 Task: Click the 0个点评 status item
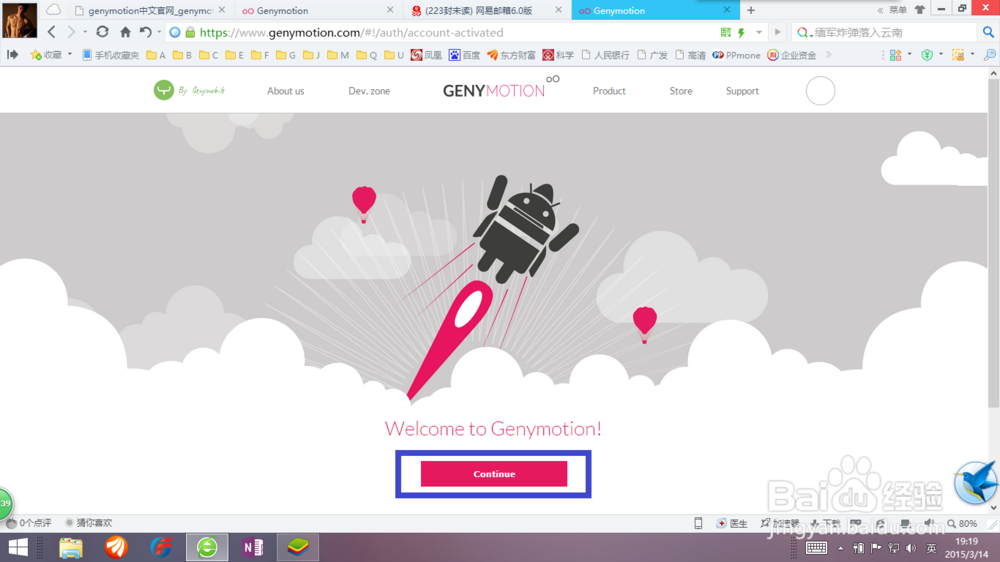tap(29, 523)
